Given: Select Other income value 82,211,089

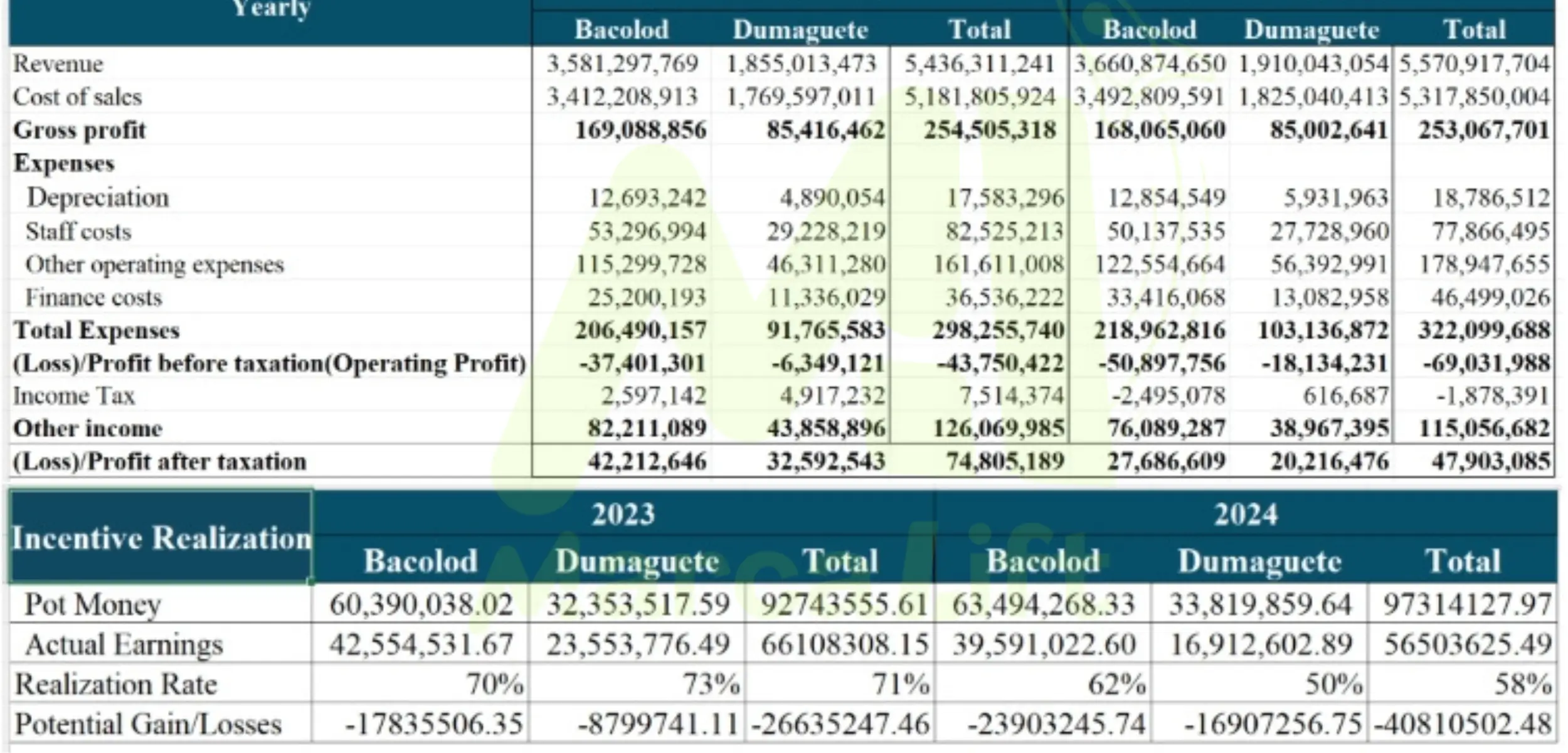Looking at the screenshot, I should point(646,429).
